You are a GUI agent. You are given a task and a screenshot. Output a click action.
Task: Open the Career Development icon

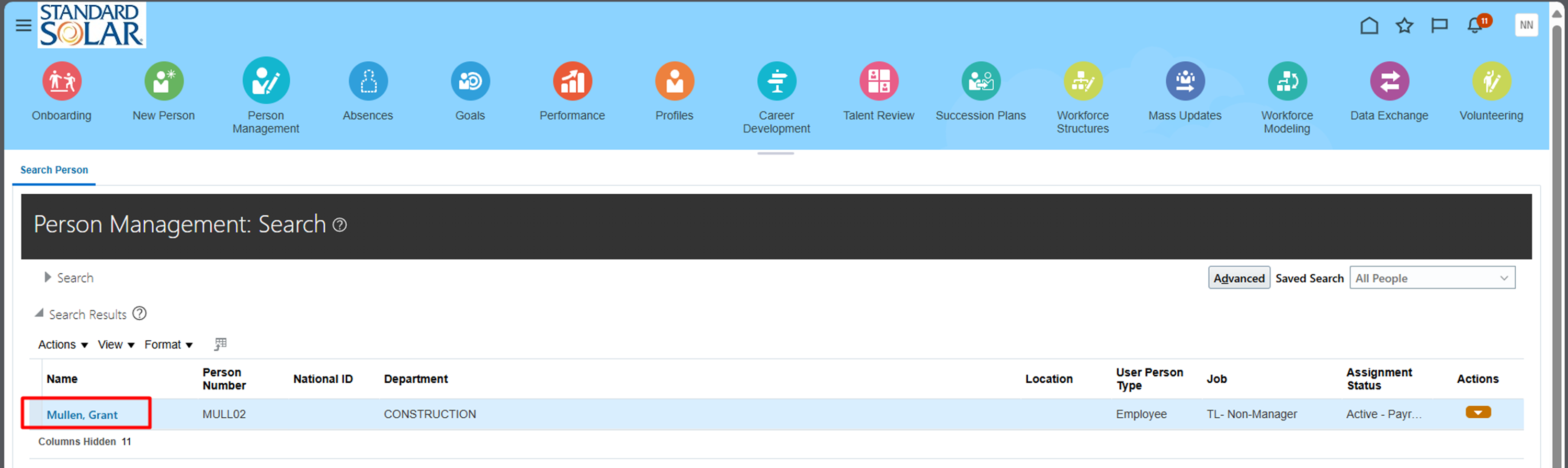(777, 81)
